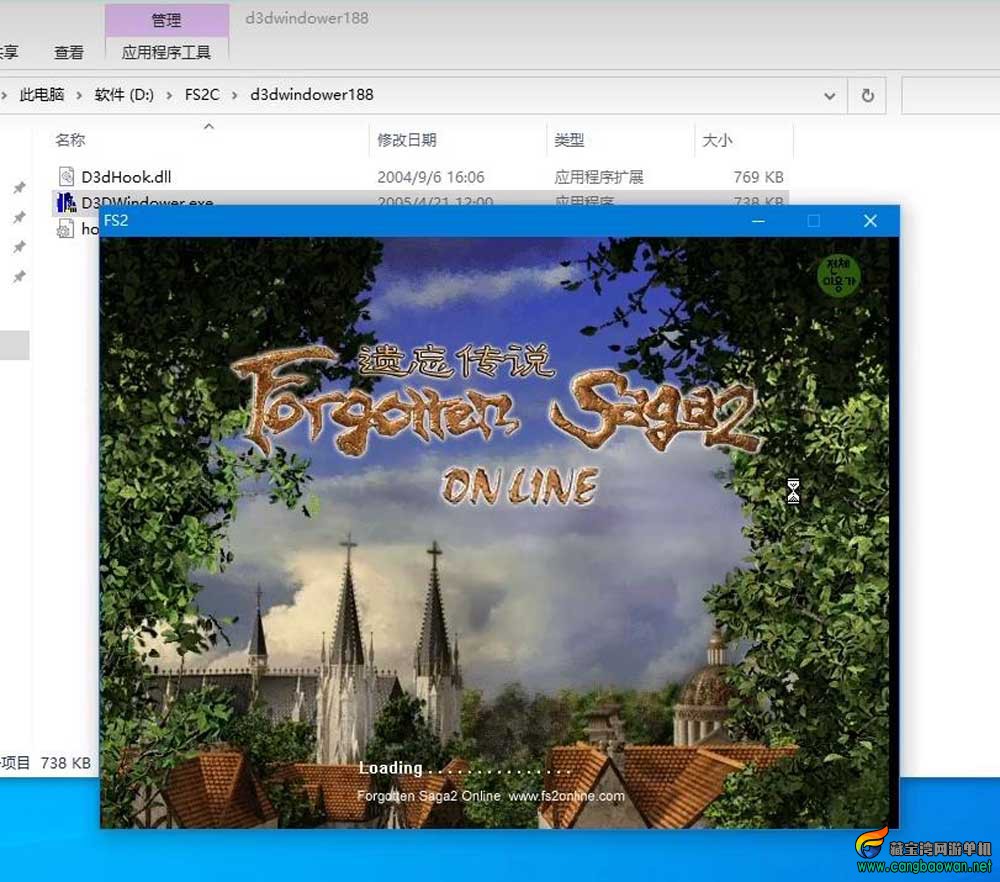Expand the chevron after FS2C in path

pos(235,95)
